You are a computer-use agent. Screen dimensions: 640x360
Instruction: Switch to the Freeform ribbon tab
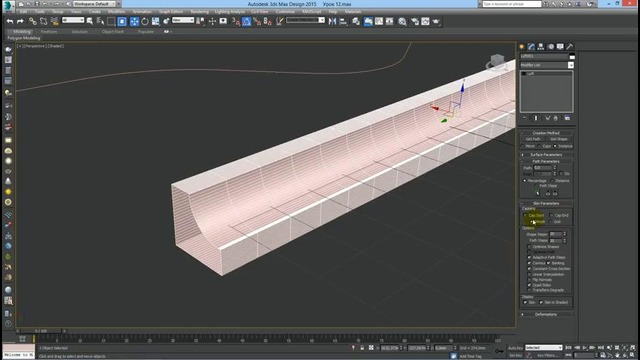(x=49, y=31)
